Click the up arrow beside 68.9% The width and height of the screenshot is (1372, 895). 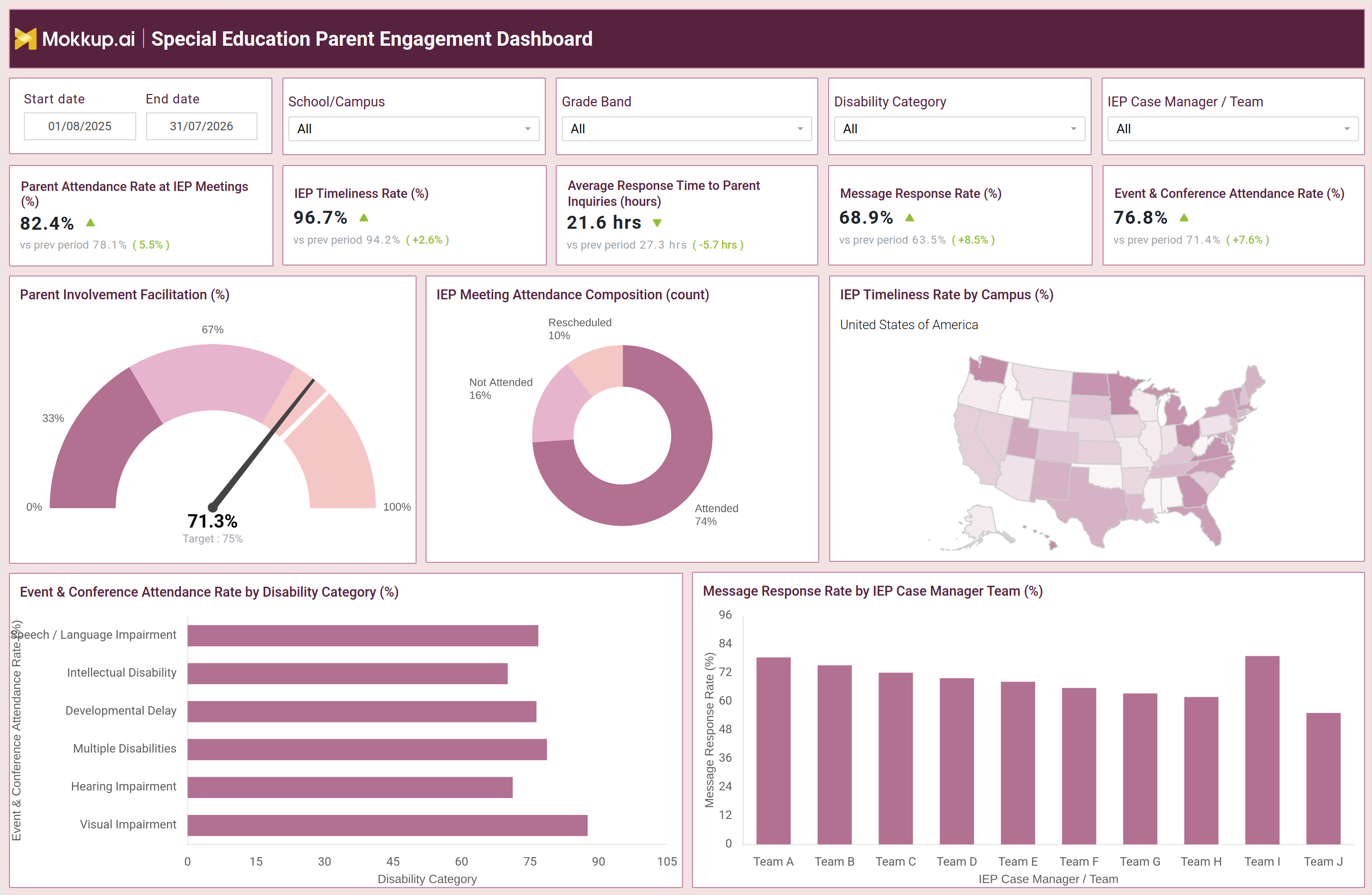pos(910,217)
